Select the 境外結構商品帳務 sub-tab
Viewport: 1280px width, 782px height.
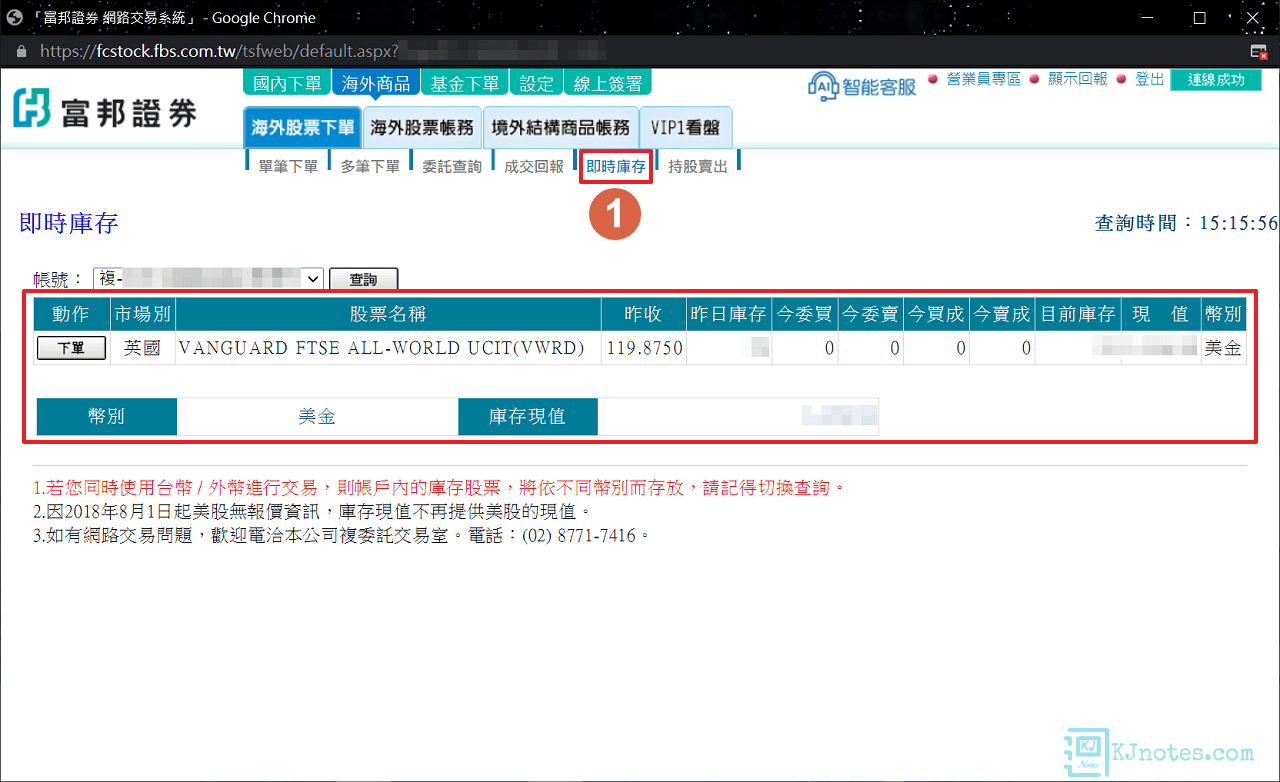coord(560,127)
